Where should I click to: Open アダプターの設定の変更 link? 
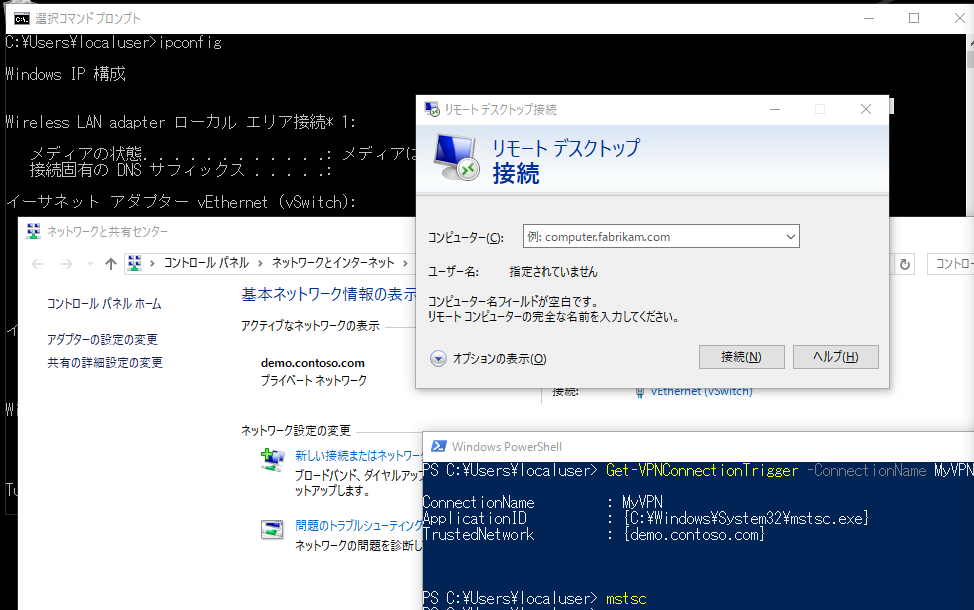pyautogui.click(x=102, y=339)
